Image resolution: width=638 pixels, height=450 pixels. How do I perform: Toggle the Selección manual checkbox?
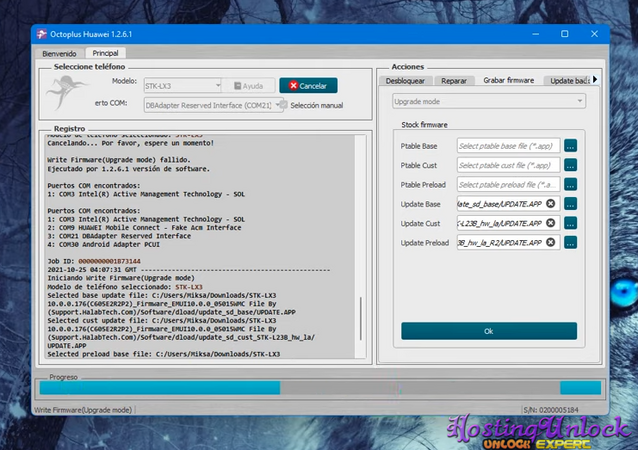coord(283,105)
